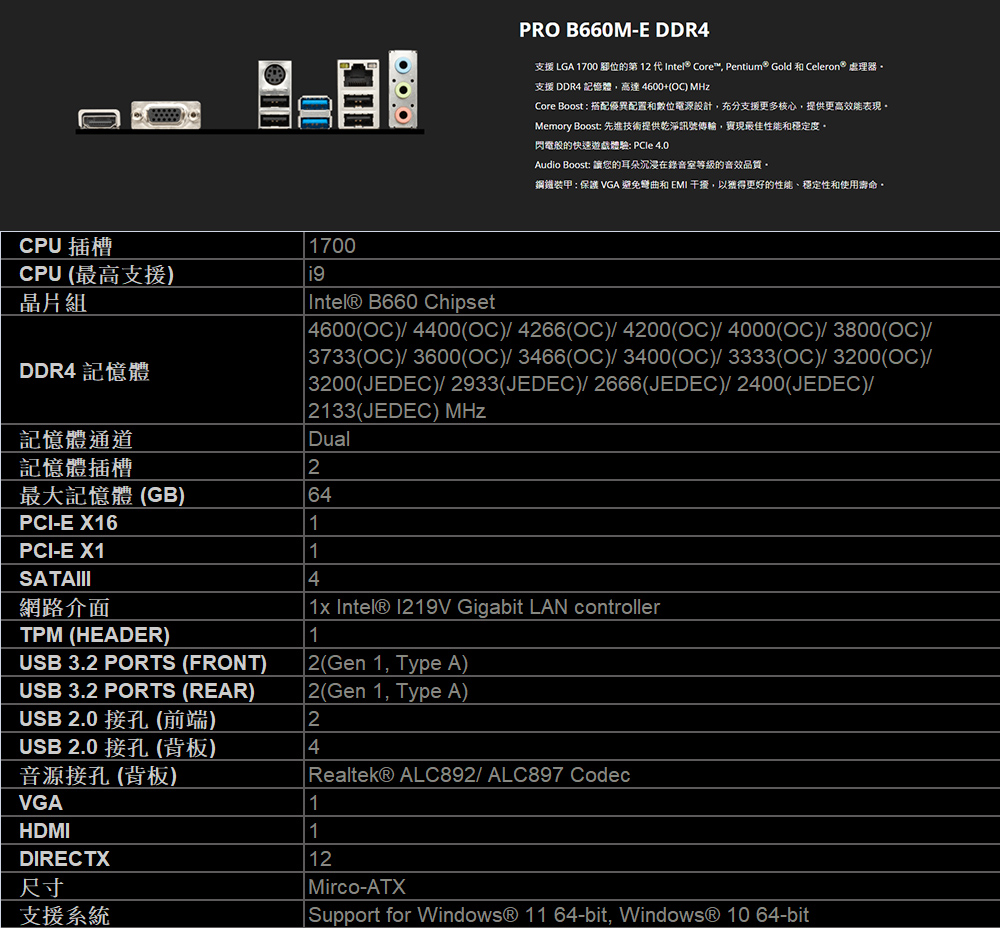Click the bottom blue USB 3.2 port
Image resolution: width=1000 pixels, height=928 pixels.
coord(314,121)
